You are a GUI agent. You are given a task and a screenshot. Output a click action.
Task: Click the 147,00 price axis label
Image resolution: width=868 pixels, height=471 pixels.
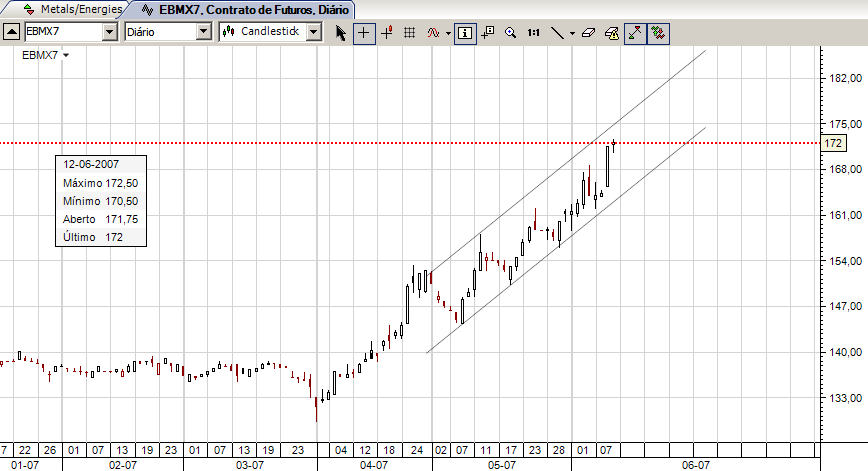click(x=845, y=306)
